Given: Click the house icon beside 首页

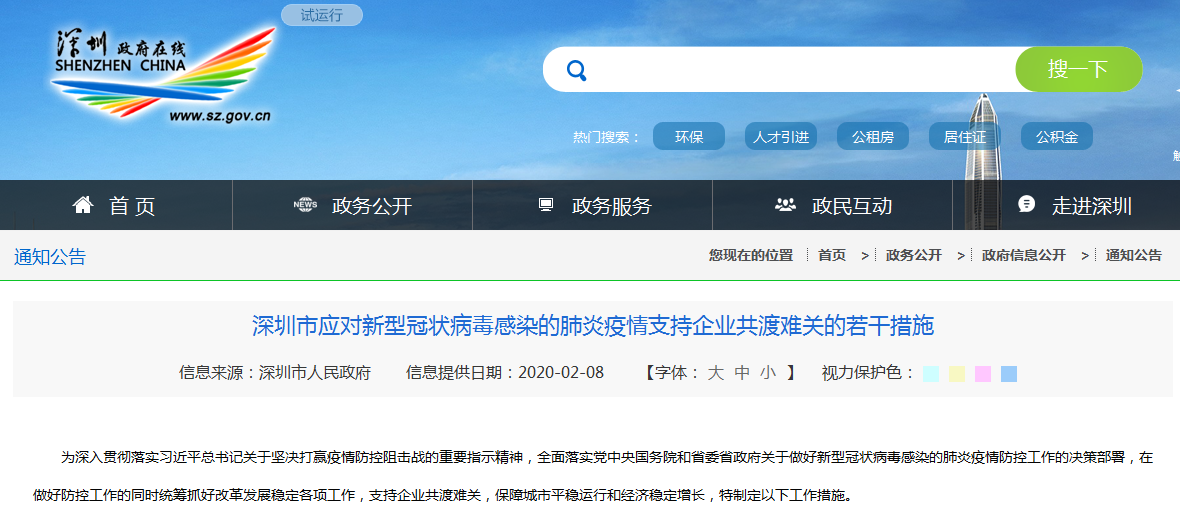Looking at the screenshot, I should coord(83,205).
